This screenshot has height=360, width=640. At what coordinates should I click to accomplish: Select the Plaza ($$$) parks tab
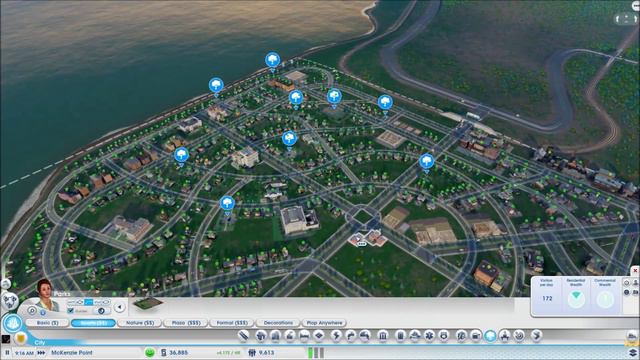click(x=186, y=323)
